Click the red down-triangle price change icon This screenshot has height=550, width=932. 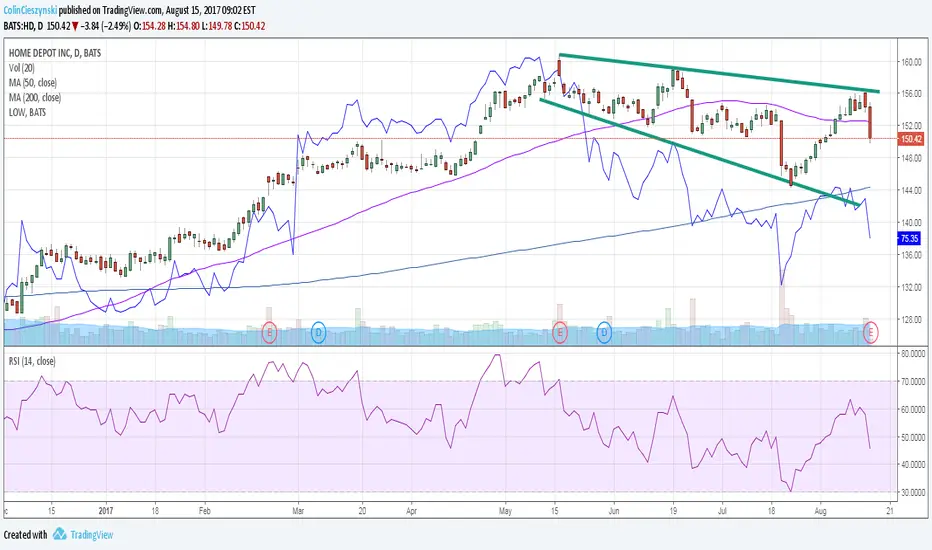tap(75, 26)
